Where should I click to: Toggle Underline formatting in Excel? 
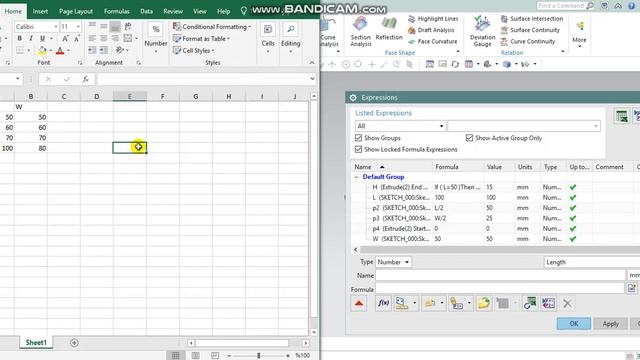(42, 38)
